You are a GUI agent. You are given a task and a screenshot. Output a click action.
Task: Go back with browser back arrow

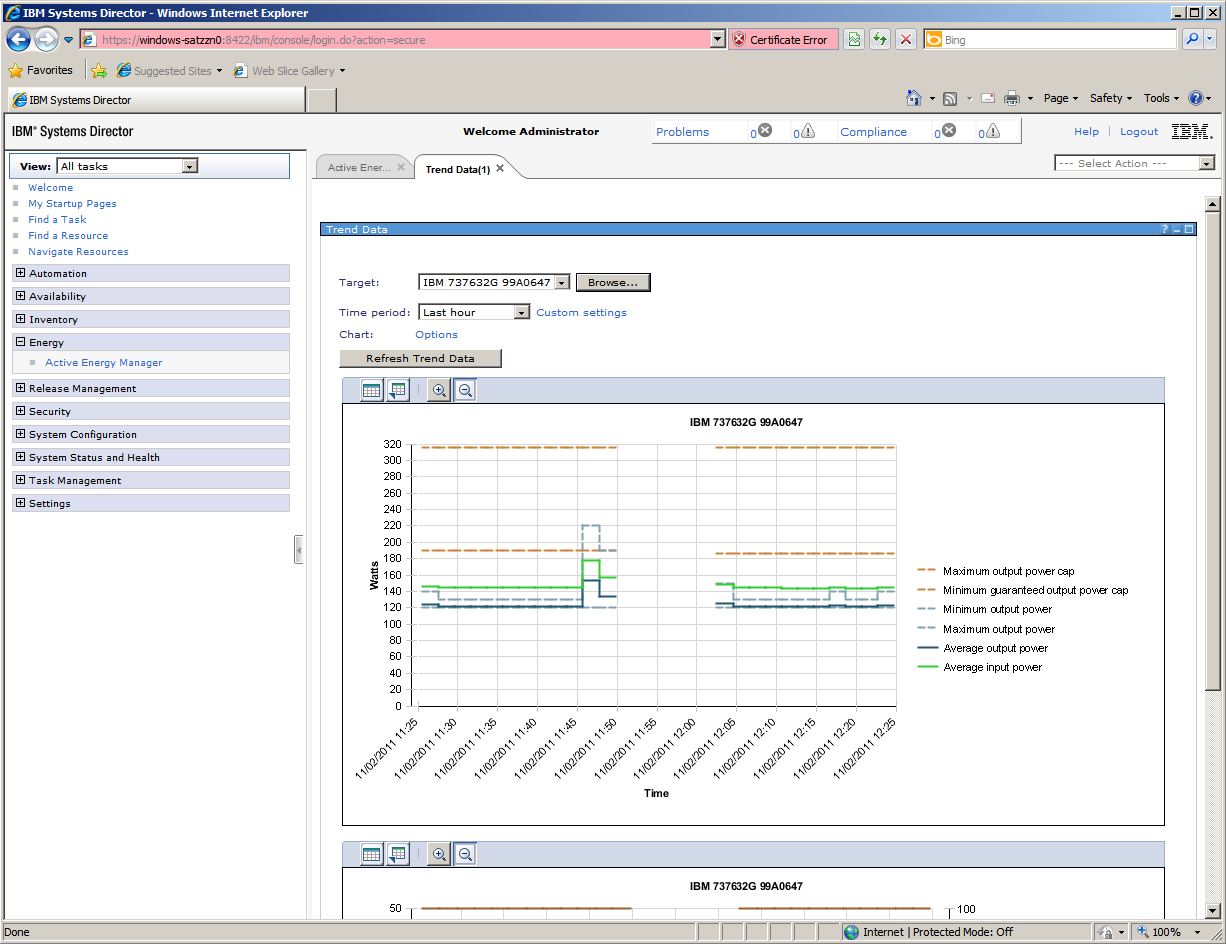(19, 39)
